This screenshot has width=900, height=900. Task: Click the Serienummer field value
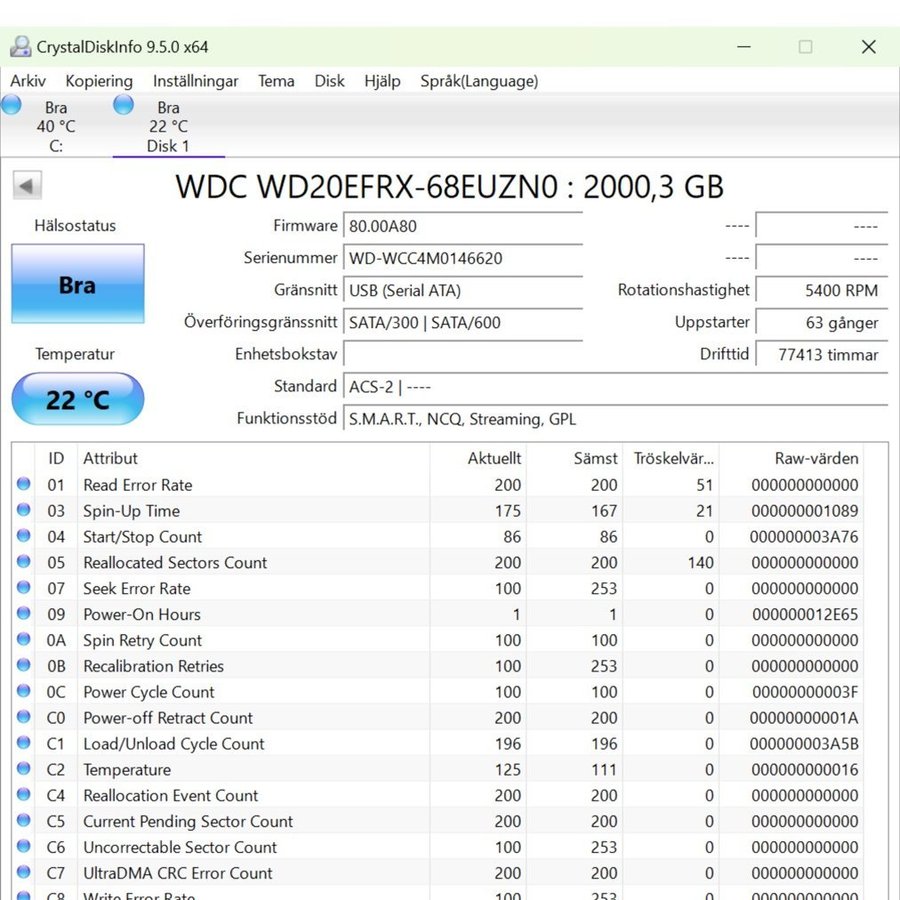[x=462, y=258]
